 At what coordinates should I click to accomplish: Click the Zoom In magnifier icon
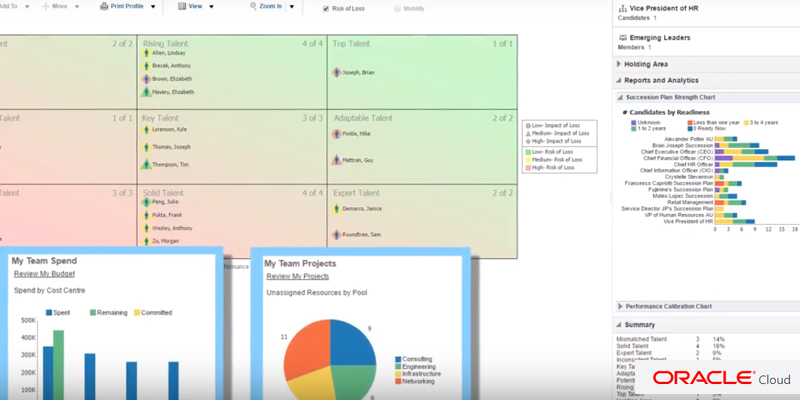click(250, 6)
